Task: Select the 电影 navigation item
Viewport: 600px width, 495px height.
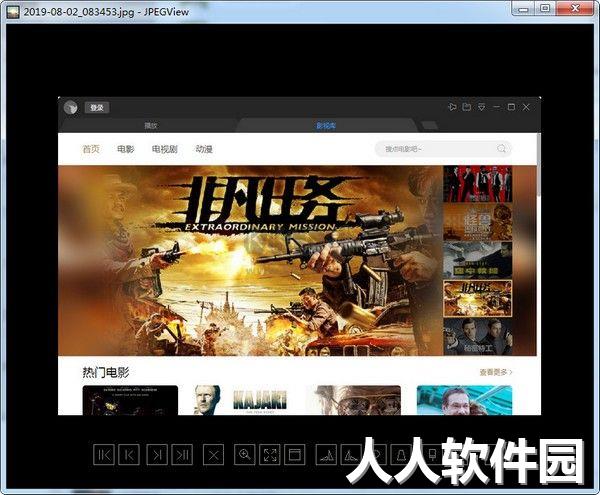Action: click(126, 149)
